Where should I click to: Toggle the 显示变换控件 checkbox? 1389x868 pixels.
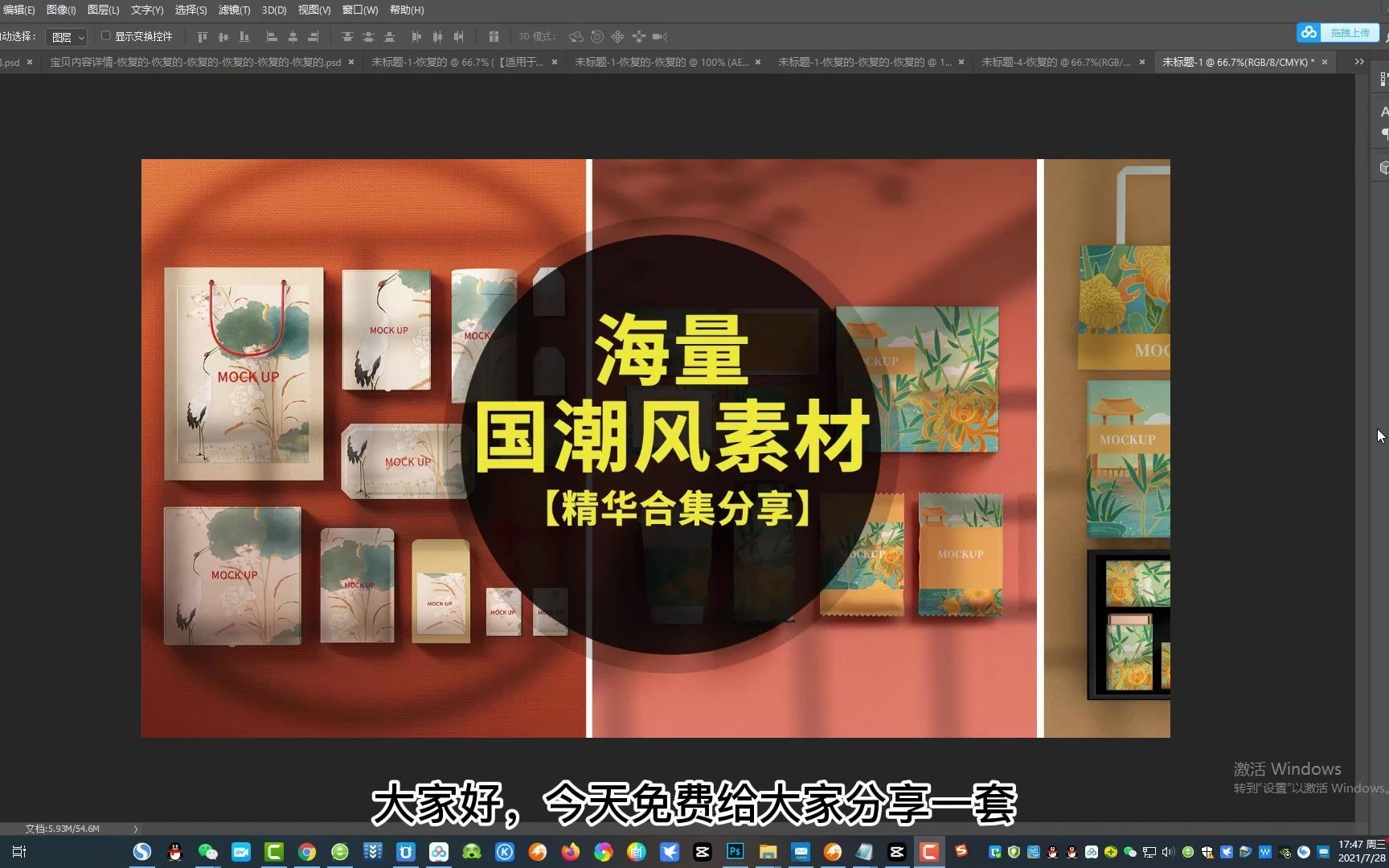point(105,36)
